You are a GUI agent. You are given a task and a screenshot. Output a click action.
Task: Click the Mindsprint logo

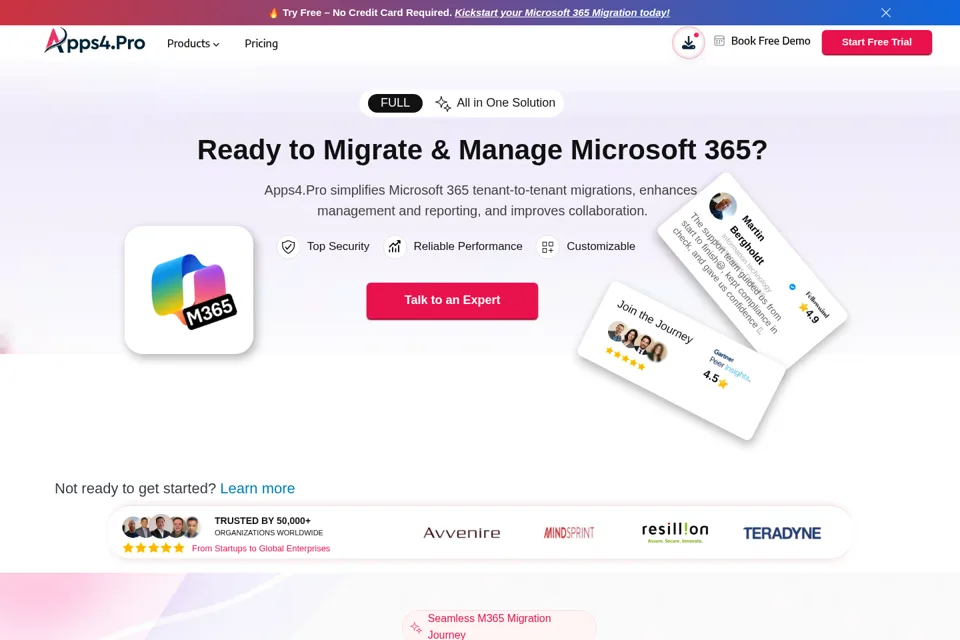[x=569, y=533]
